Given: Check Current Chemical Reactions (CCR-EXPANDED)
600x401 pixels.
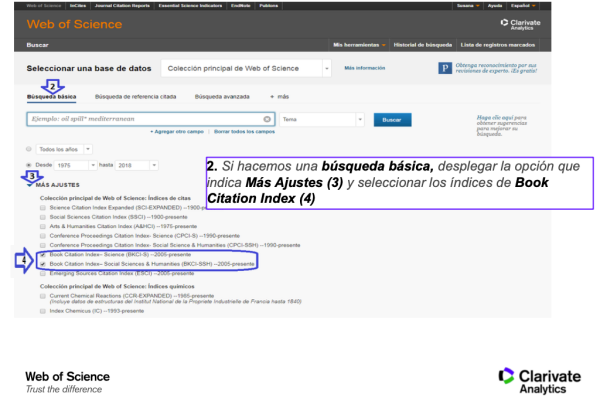Looking at the screenshot, I should (x=42, y=296).
